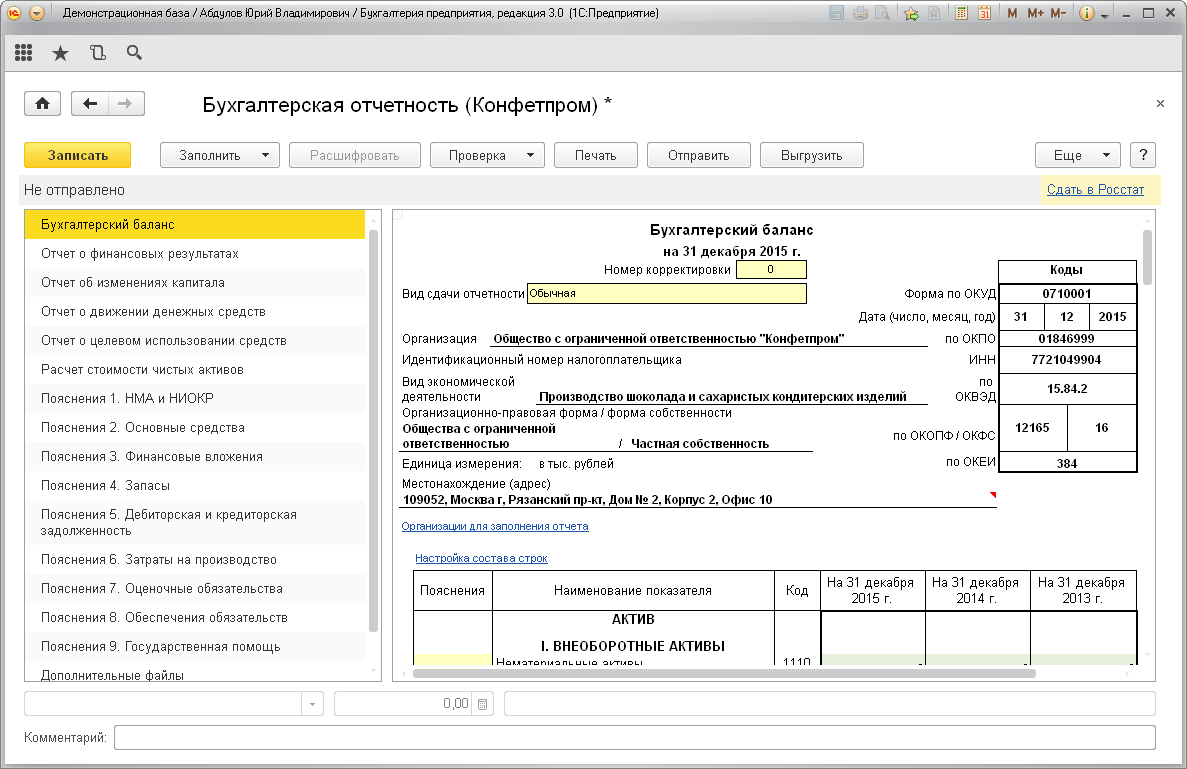1187x769 pixels.
Task: Click into the Комментарий text field
Action: 634,738
